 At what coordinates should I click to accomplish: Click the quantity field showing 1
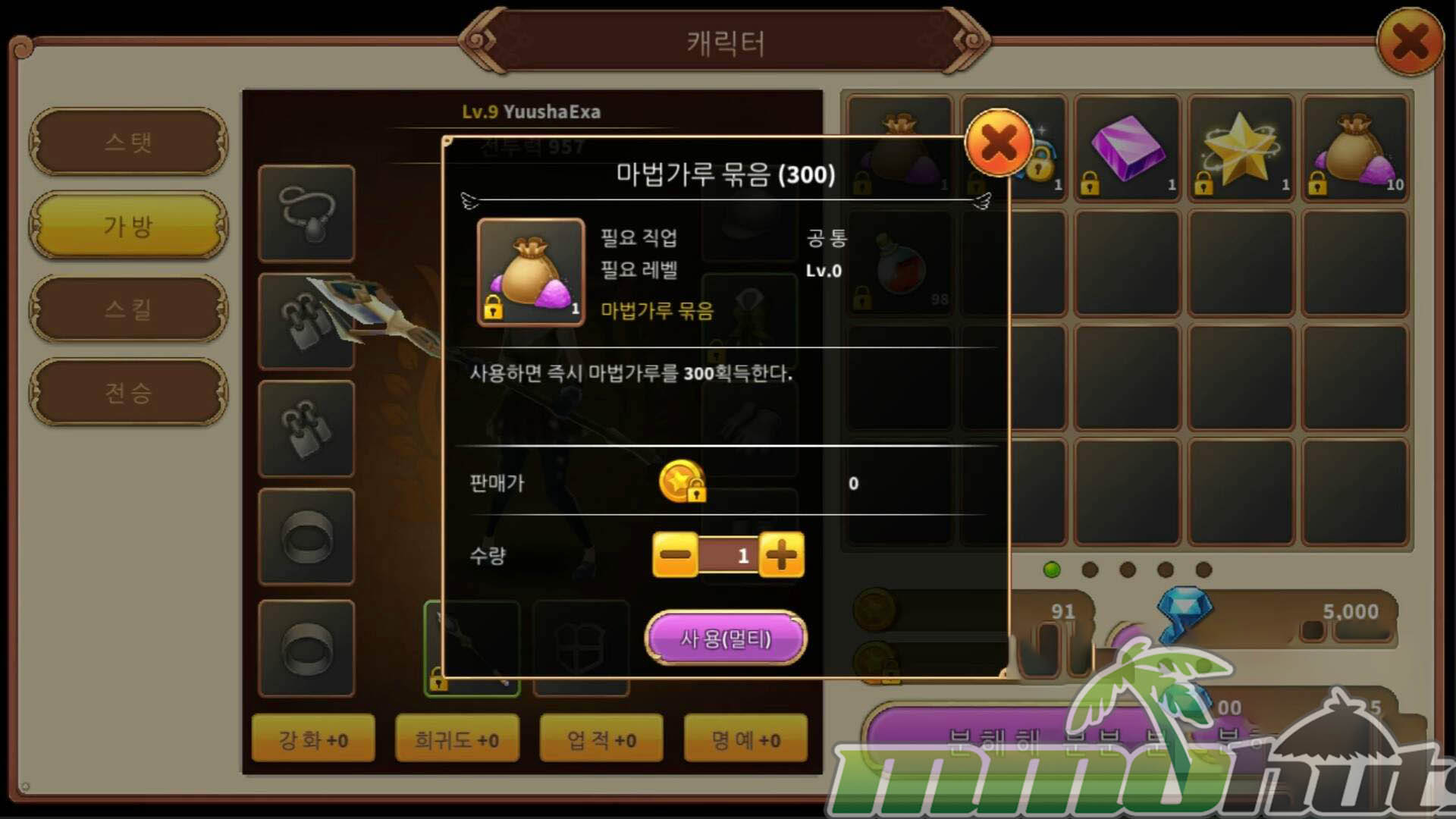728,555
